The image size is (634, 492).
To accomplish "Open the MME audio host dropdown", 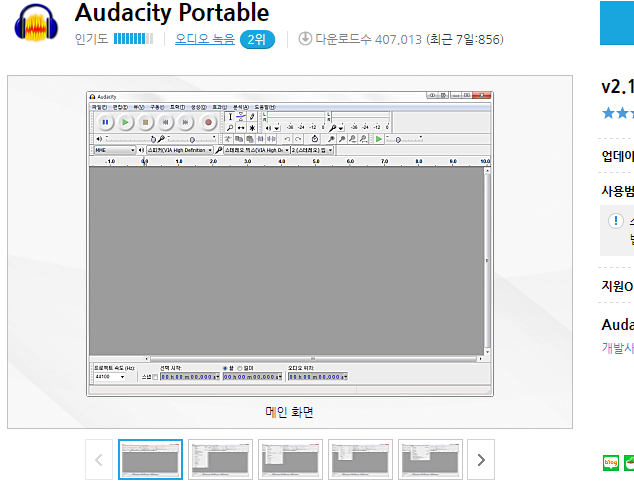I will click(x=114, y=150).
